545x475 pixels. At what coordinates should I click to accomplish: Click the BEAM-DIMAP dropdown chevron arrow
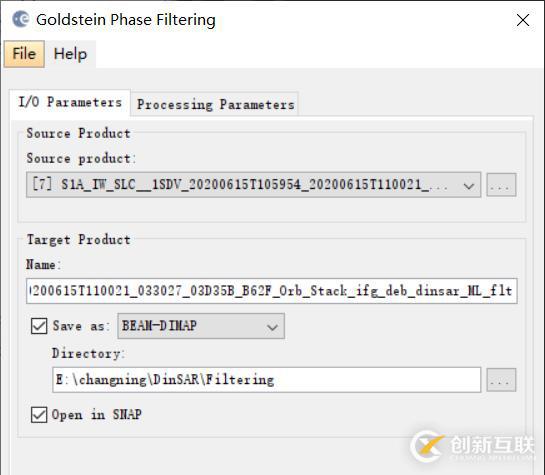point(272,327)
